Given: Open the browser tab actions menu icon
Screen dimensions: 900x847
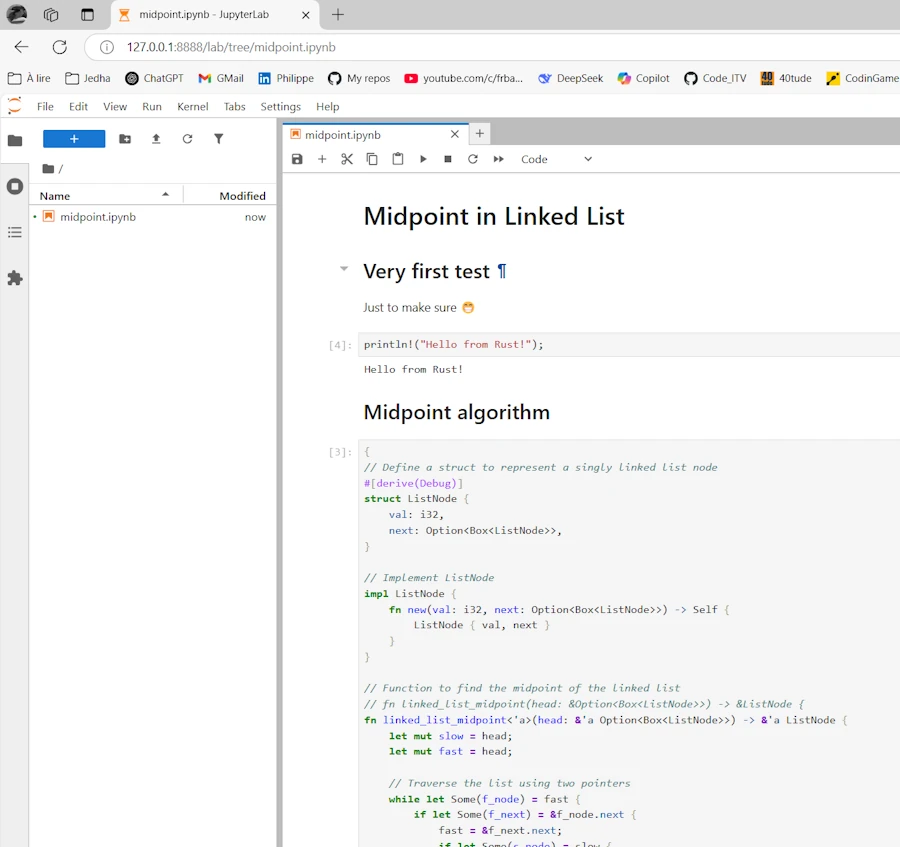Looking at the screenshot, I should coord(87,15).
